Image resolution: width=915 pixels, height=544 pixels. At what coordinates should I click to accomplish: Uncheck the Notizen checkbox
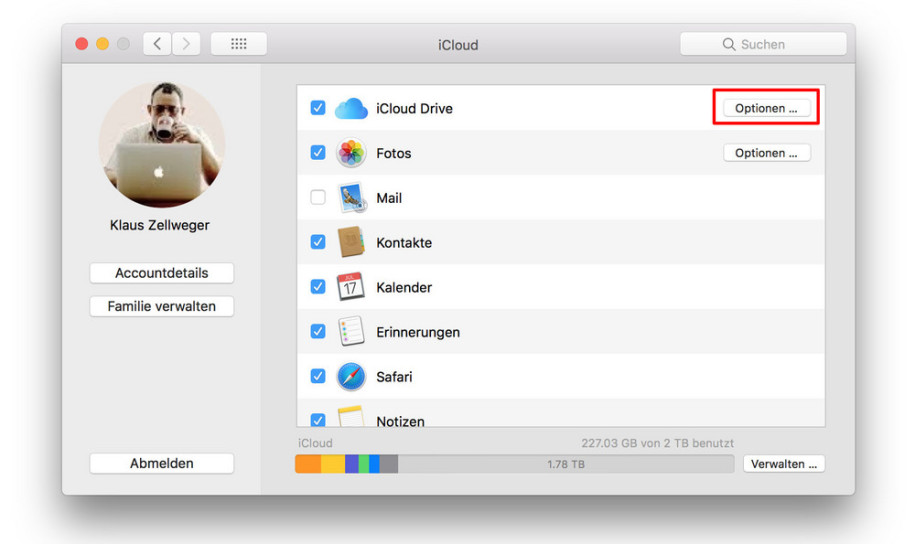coord(318,420)
